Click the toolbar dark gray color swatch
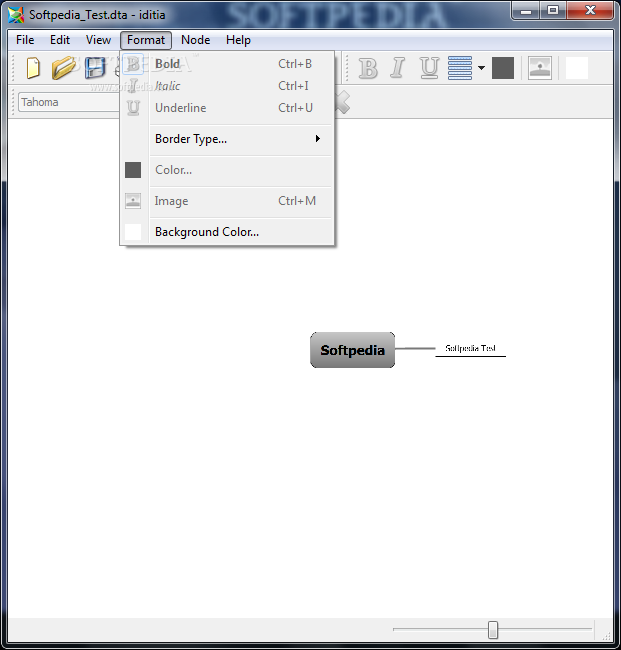Image resolution: width=621 pixels, height=650 pixels. tap(503, 68)
